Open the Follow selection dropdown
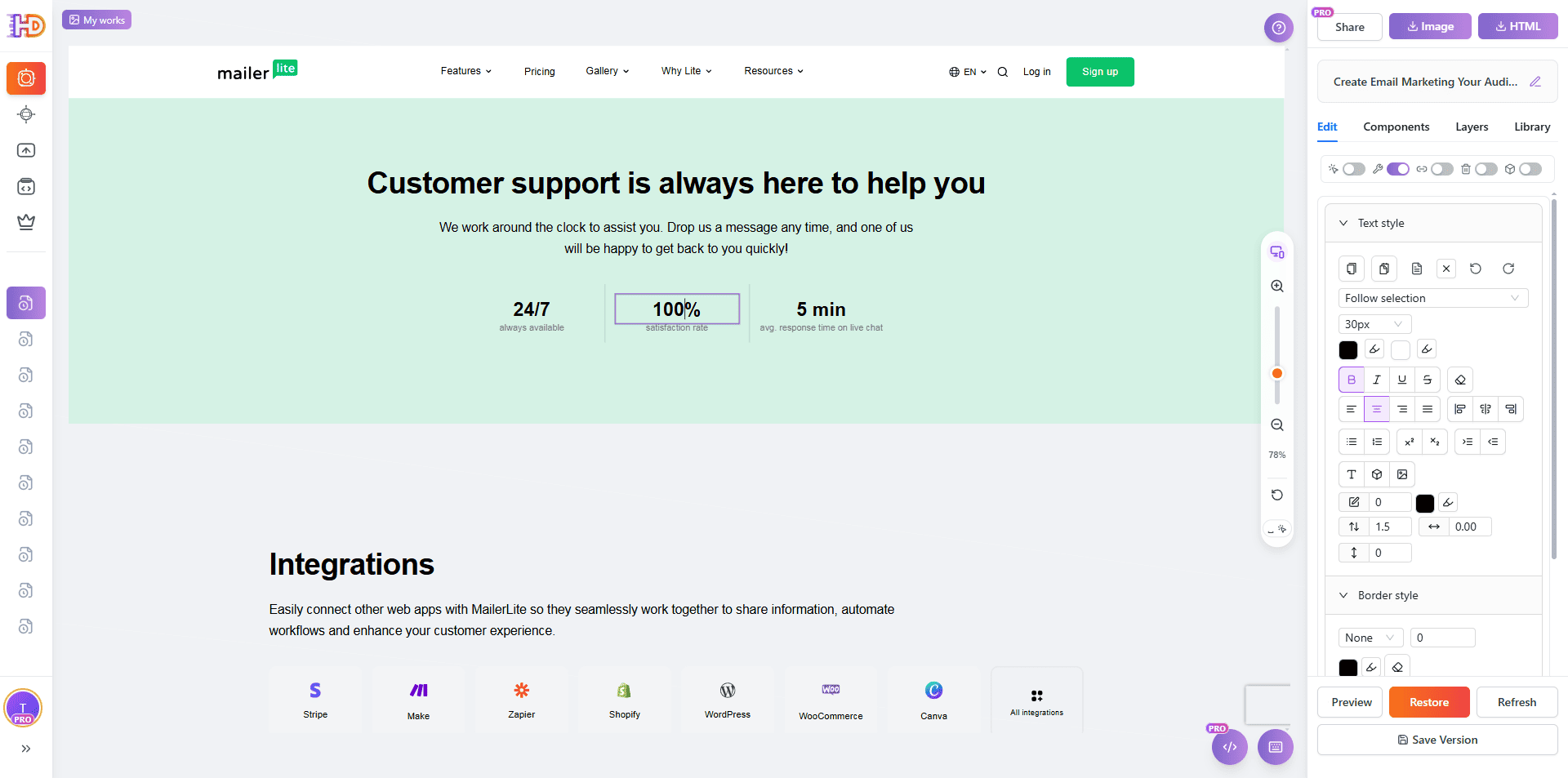 1432,298
